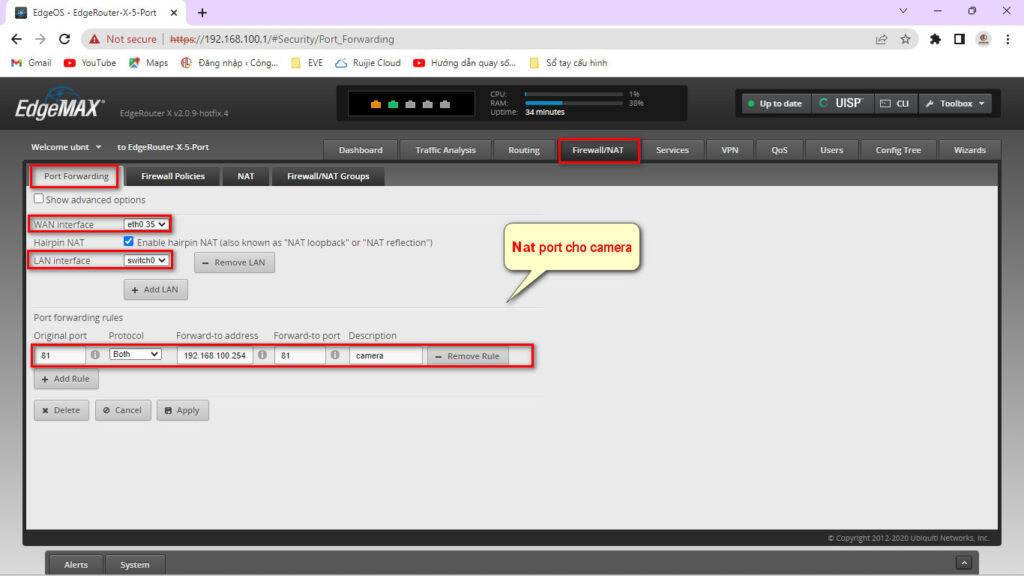This screenshot has height=576, width=1024.
Task: Open the CLI terminal button
Action: (894, 103)
